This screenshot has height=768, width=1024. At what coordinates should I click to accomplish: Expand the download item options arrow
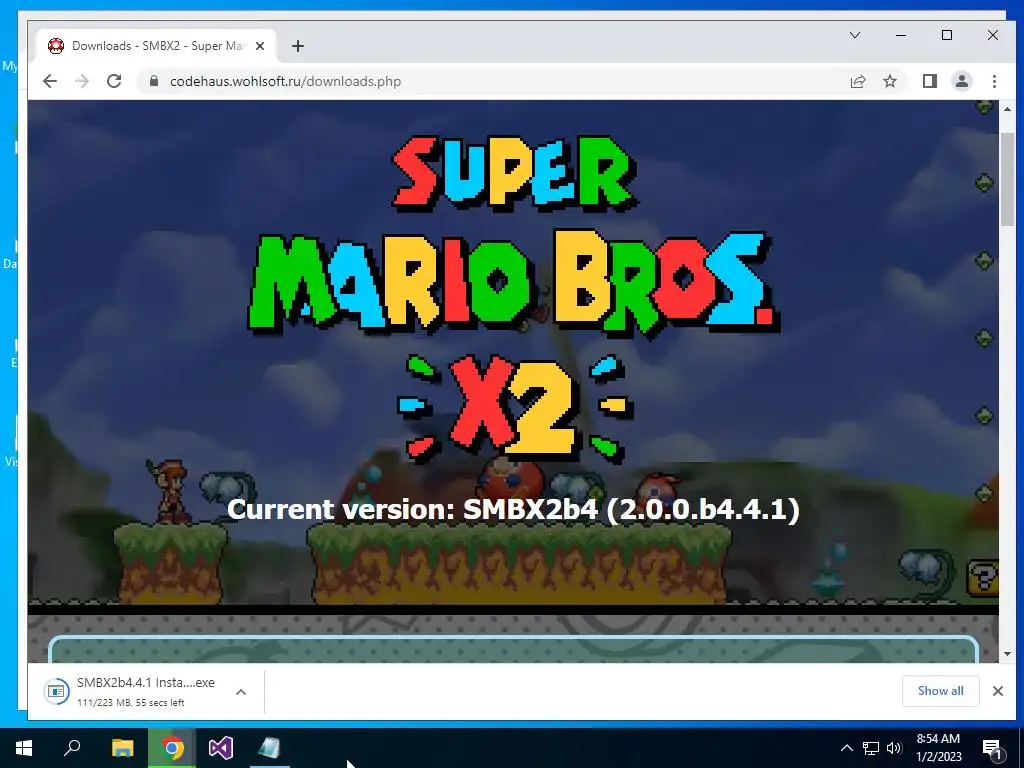(x=241, y=692)
